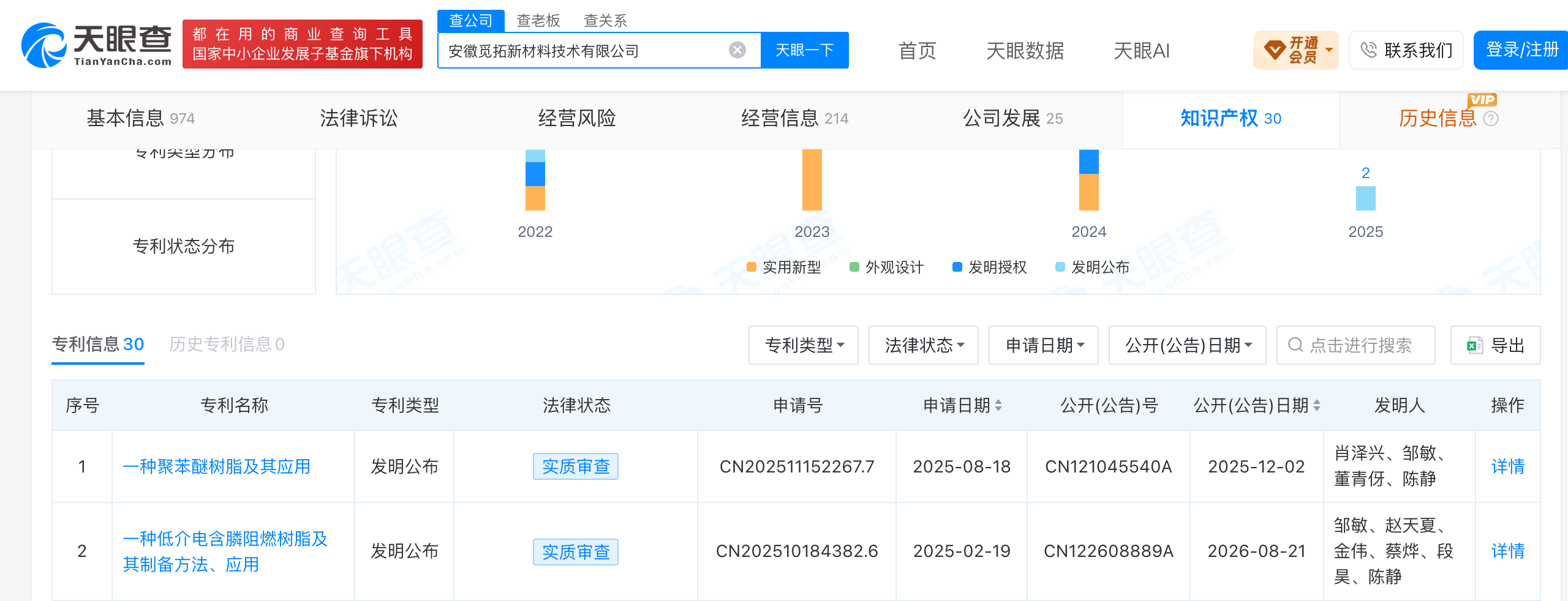Open the 基本信息 tab

coord(141,119)
